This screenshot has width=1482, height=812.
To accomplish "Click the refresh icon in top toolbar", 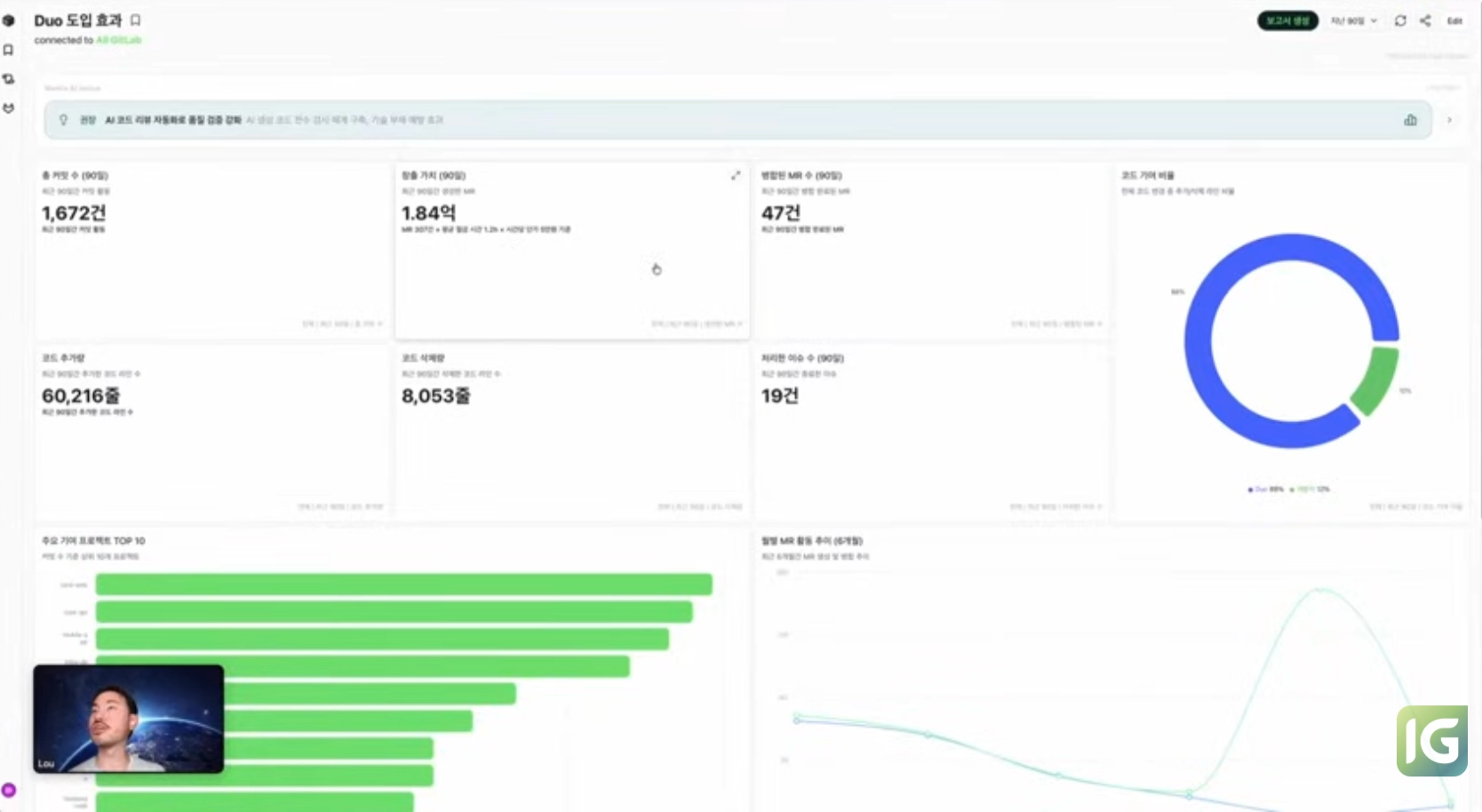I will click(1400, 20).
